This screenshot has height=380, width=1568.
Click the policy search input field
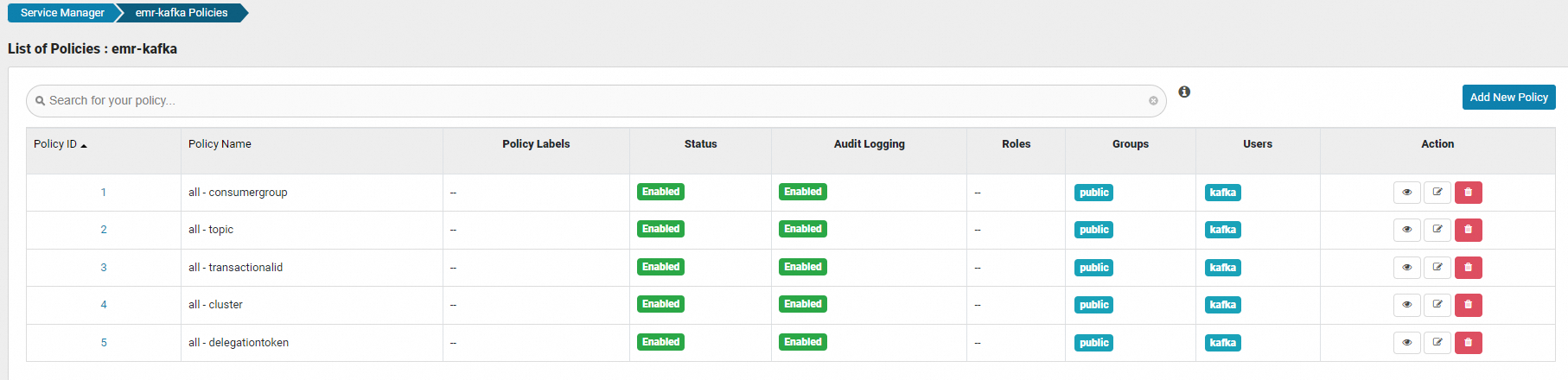click(588, 101)
